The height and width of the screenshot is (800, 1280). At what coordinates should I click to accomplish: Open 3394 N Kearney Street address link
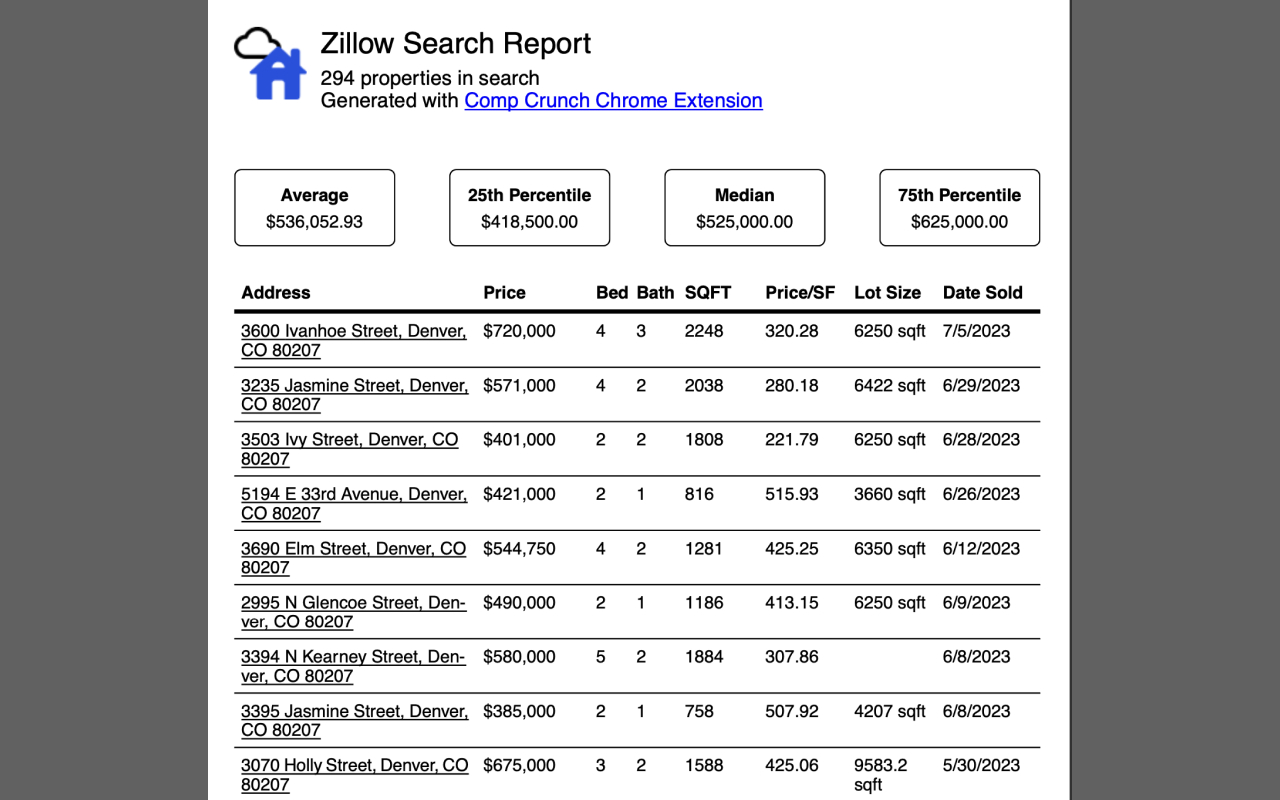point(353,666)
